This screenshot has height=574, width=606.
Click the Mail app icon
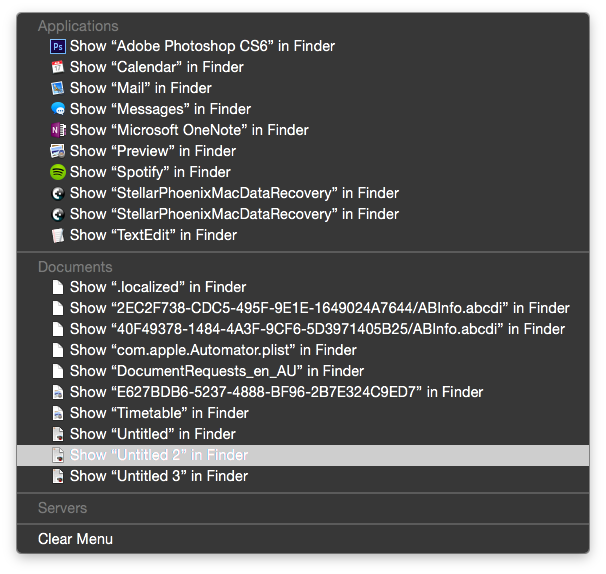(x=58, y=88)
